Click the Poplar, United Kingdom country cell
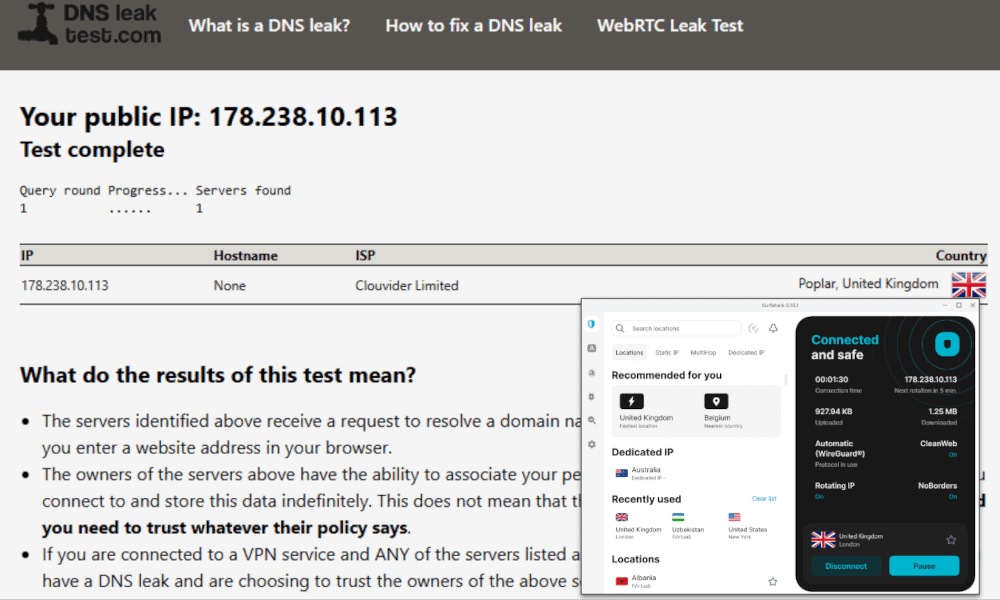This screenshot has width=1000, height=600. 868,284
